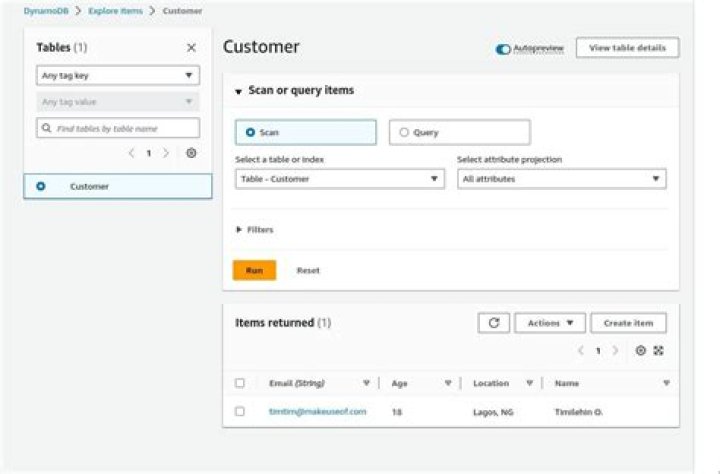Check the select-all items checkbox
Viewport: 720px width, 474px height.
(240, 383)
